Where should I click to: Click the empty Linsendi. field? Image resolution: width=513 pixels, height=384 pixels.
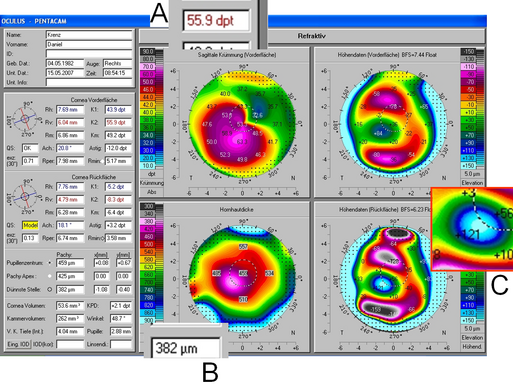[x=121, y=344]
